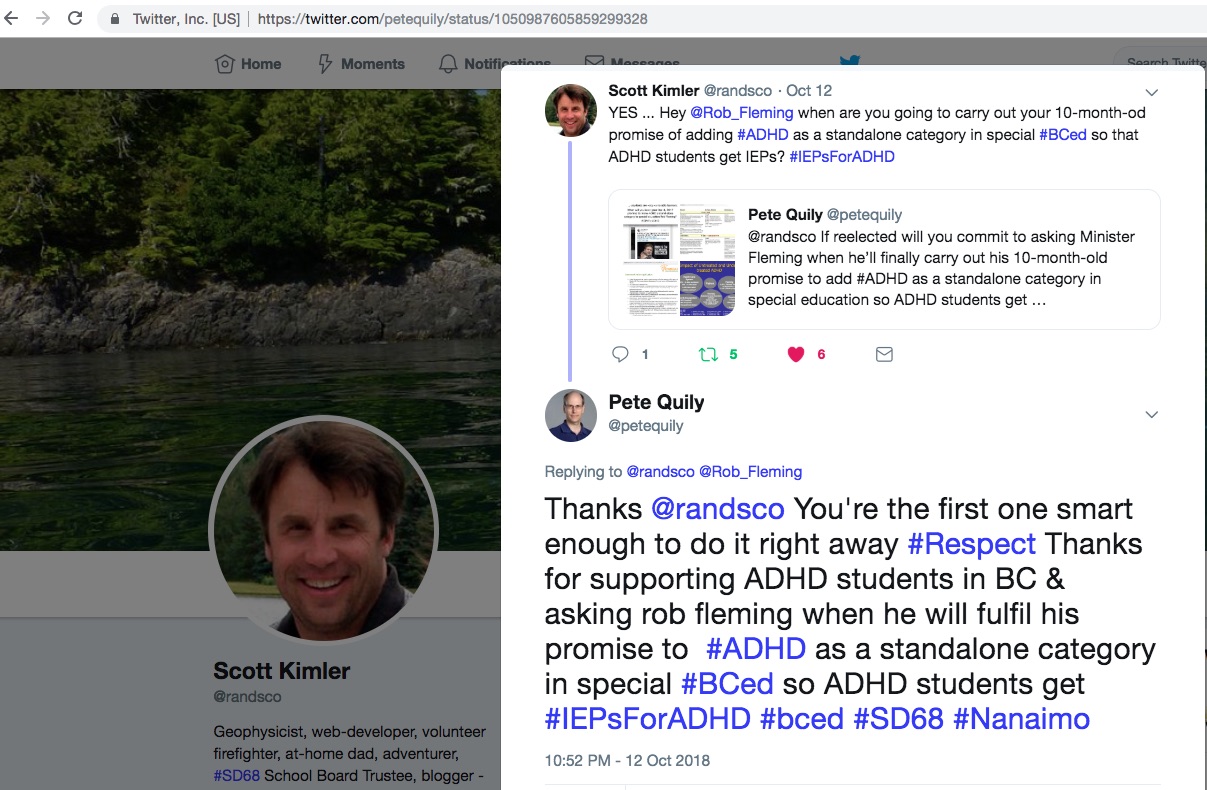Retweet Scott Kimler's tweet
The image size is (1207, 790).
[708, 354]
